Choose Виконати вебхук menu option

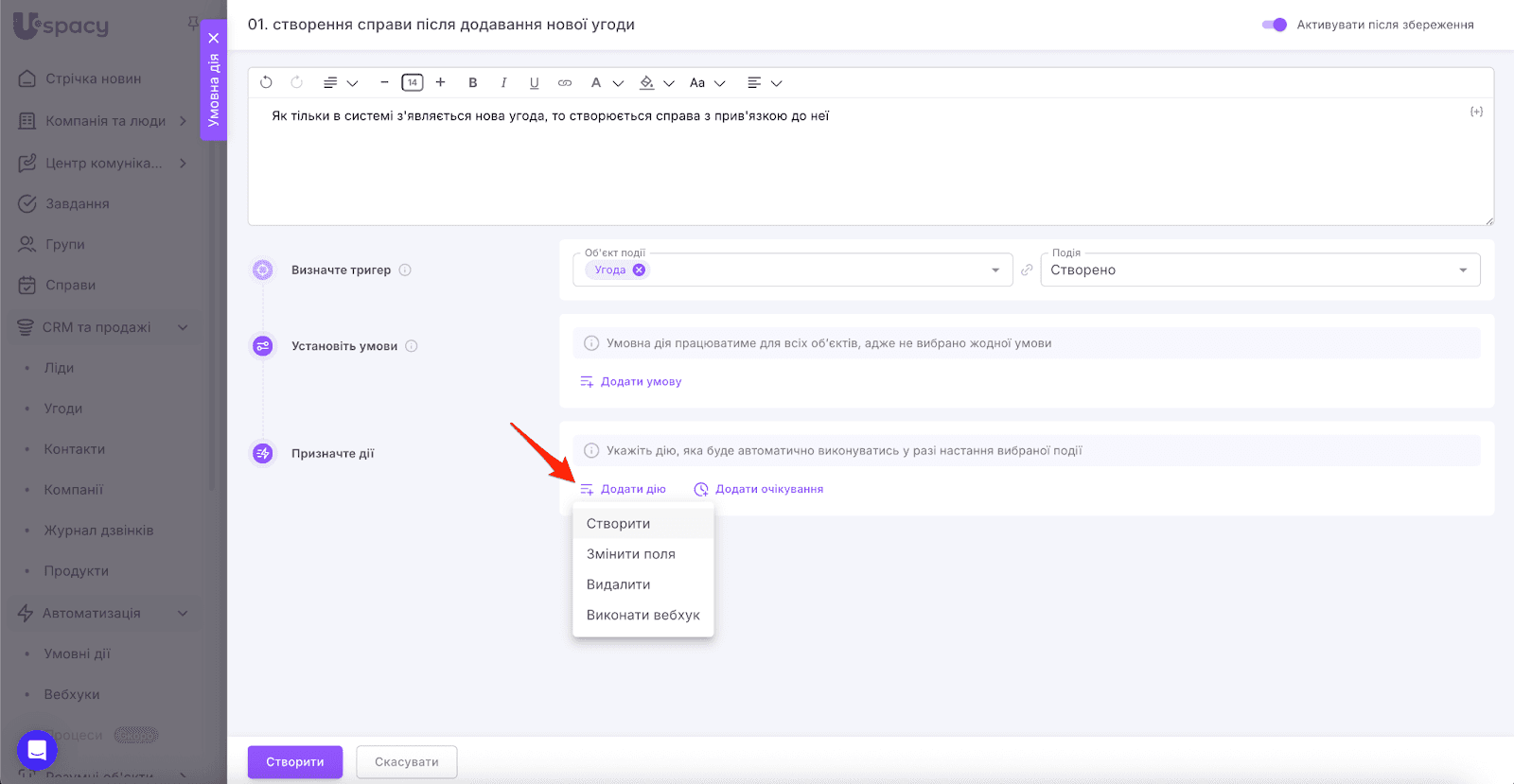coord(643,615)
